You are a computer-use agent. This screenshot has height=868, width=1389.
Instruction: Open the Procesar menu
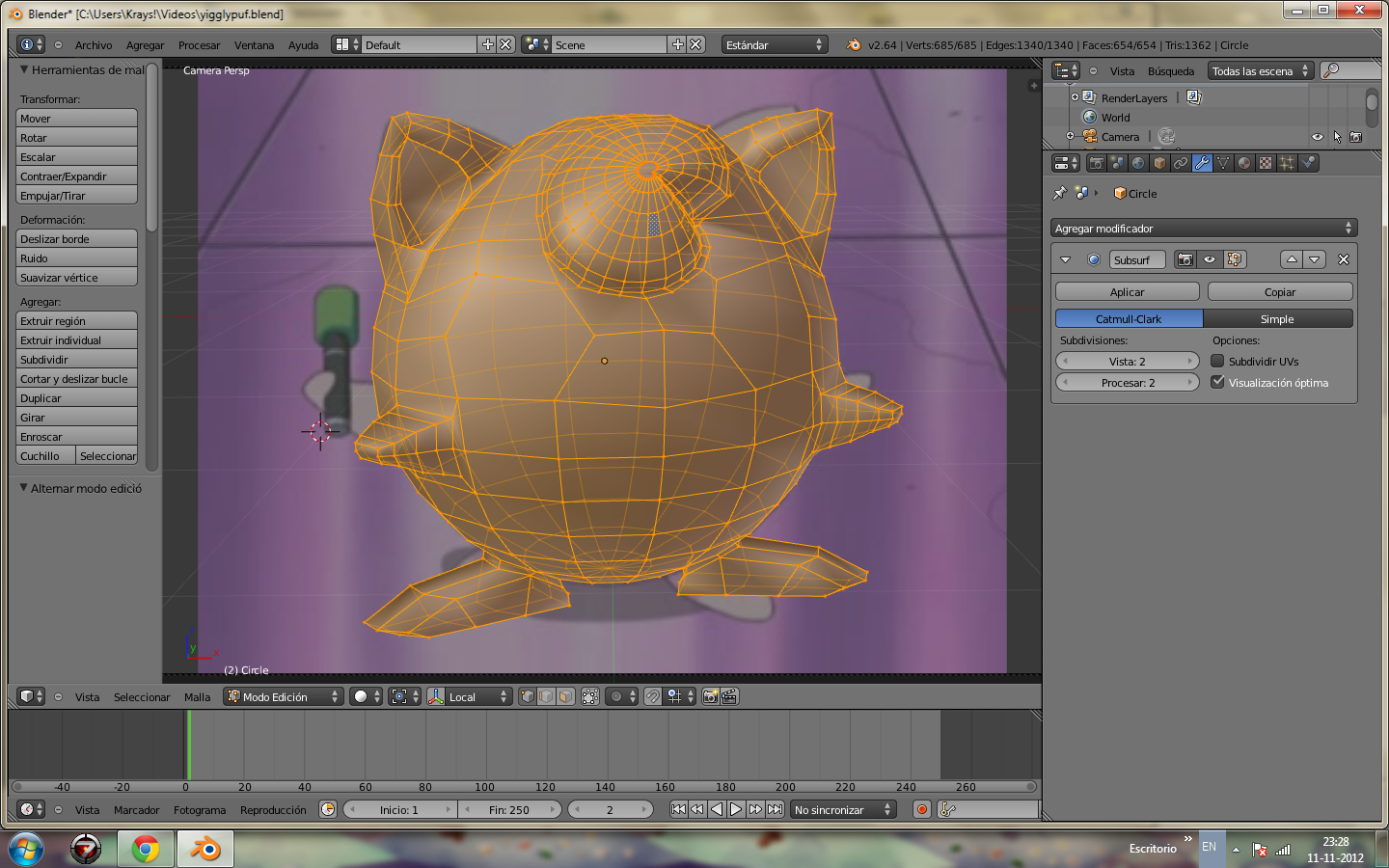click(x=199, y=44)
